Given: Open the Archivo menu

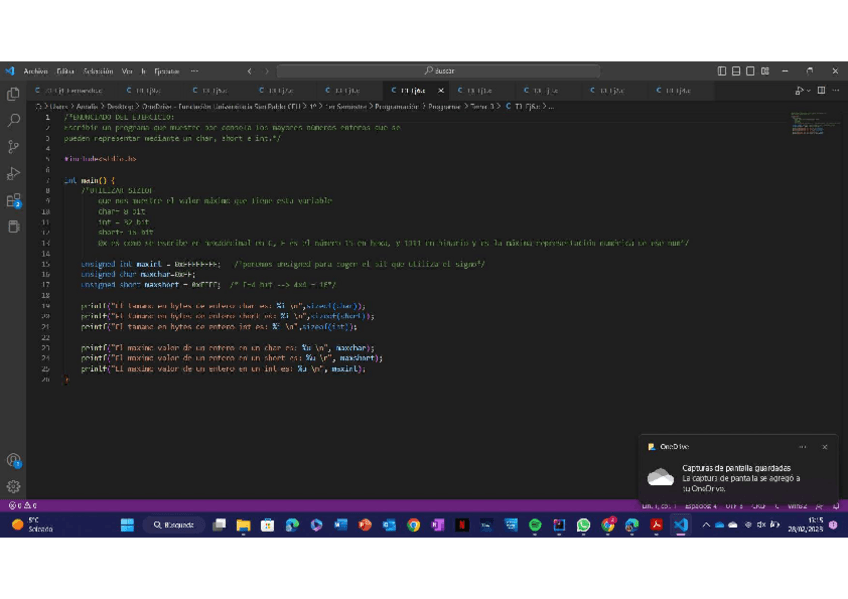Looking at the screenshot, I should (36, 71).
